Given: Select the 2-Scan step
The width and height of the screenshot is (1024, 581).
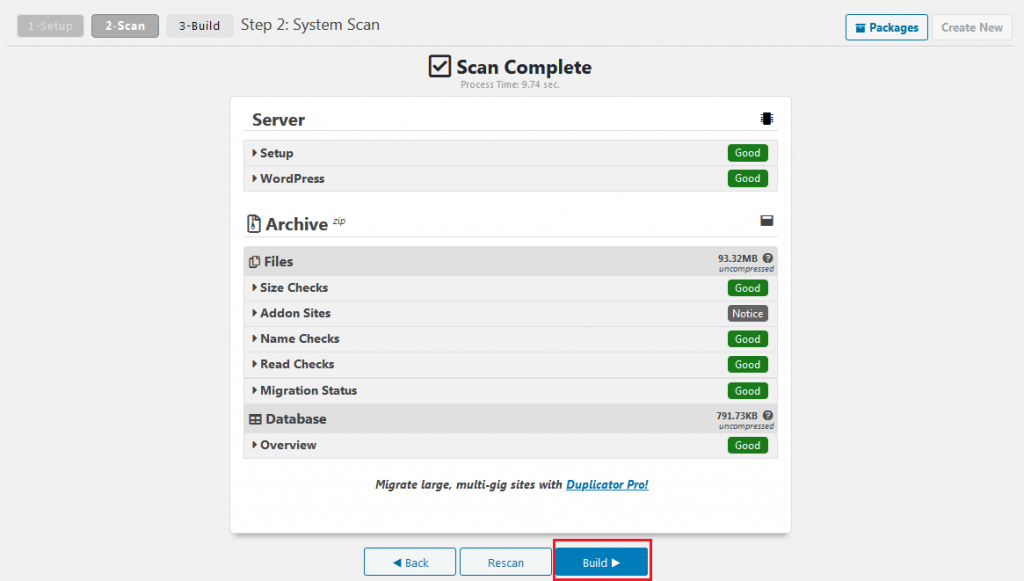Looking at the screenshot, I should tap(125, 26).
